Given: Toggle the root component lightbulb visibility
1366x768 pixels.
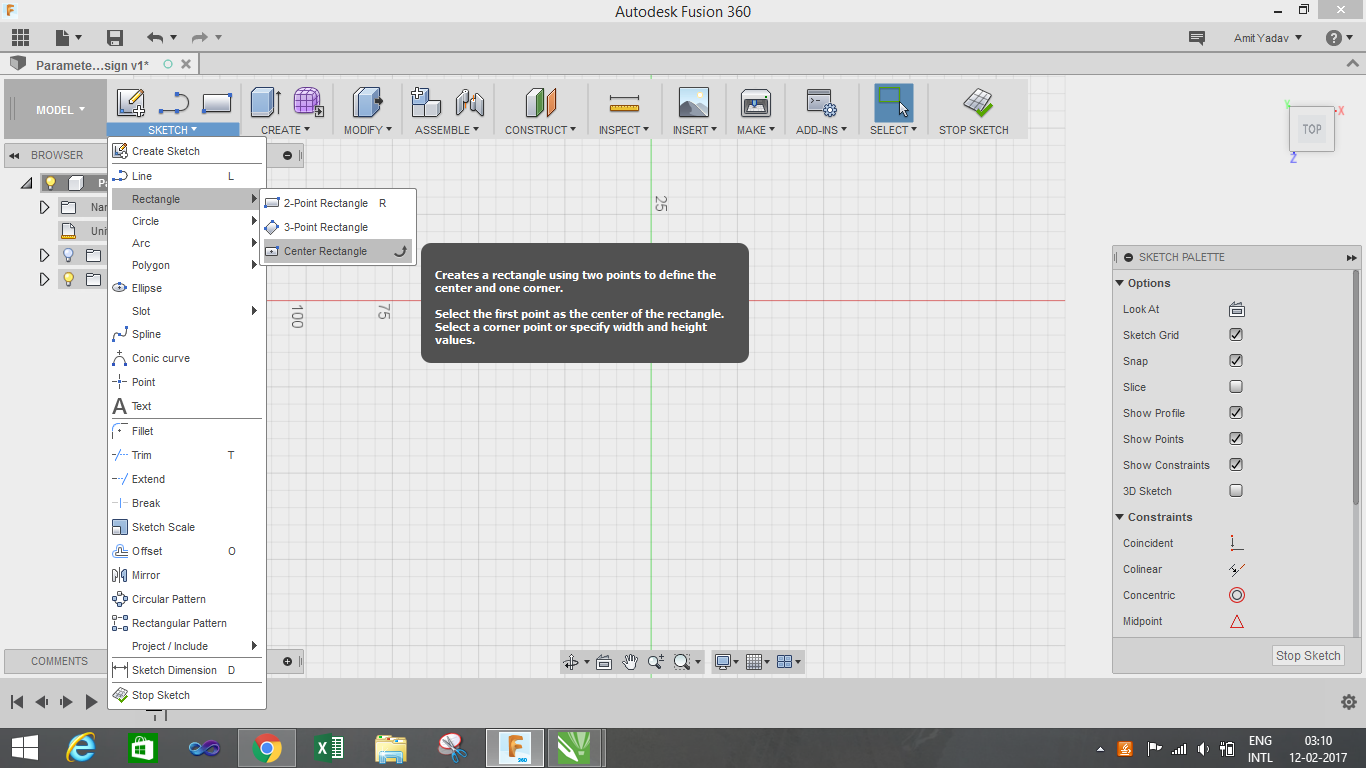Looking at the screenshot, I should point(50,183).
